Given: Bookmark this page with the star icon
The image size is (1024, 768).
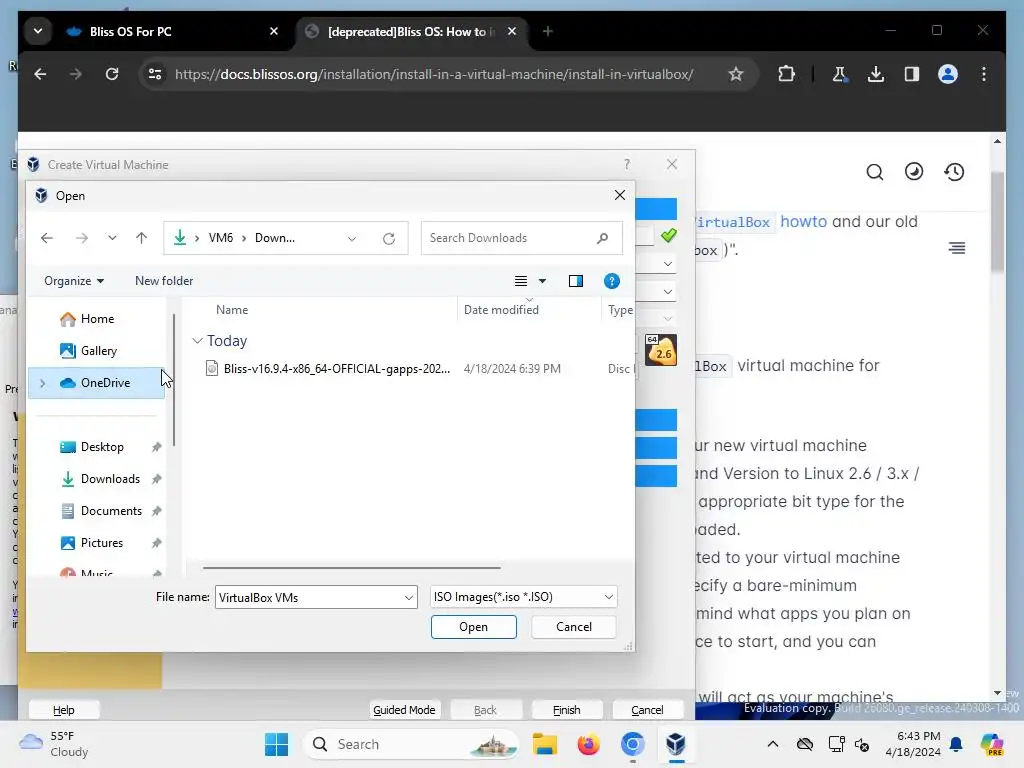Looking at the screenshot, I should [735, 74].
